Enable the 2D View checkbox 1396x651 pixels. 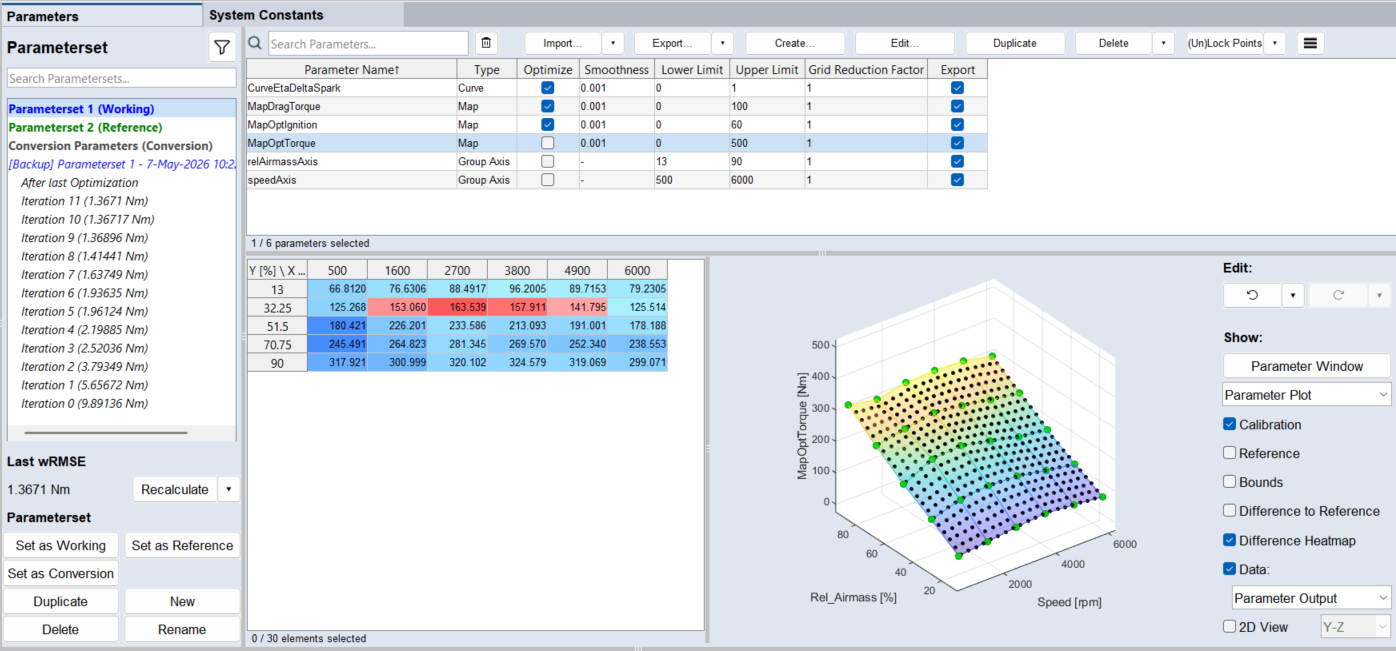click(x=1230, y=627)
